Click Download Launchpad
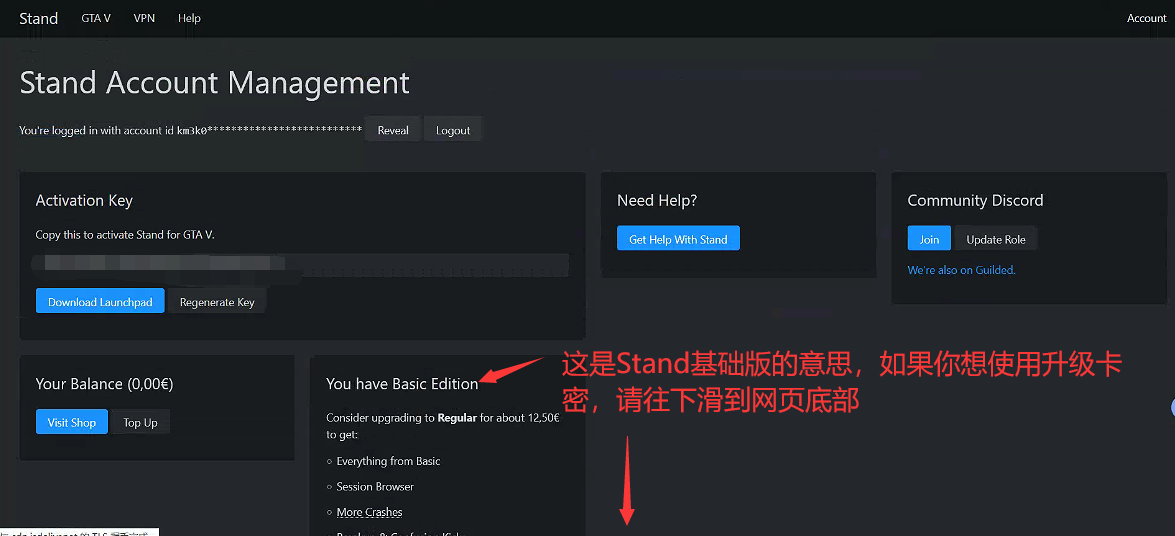 click(100, 302)
